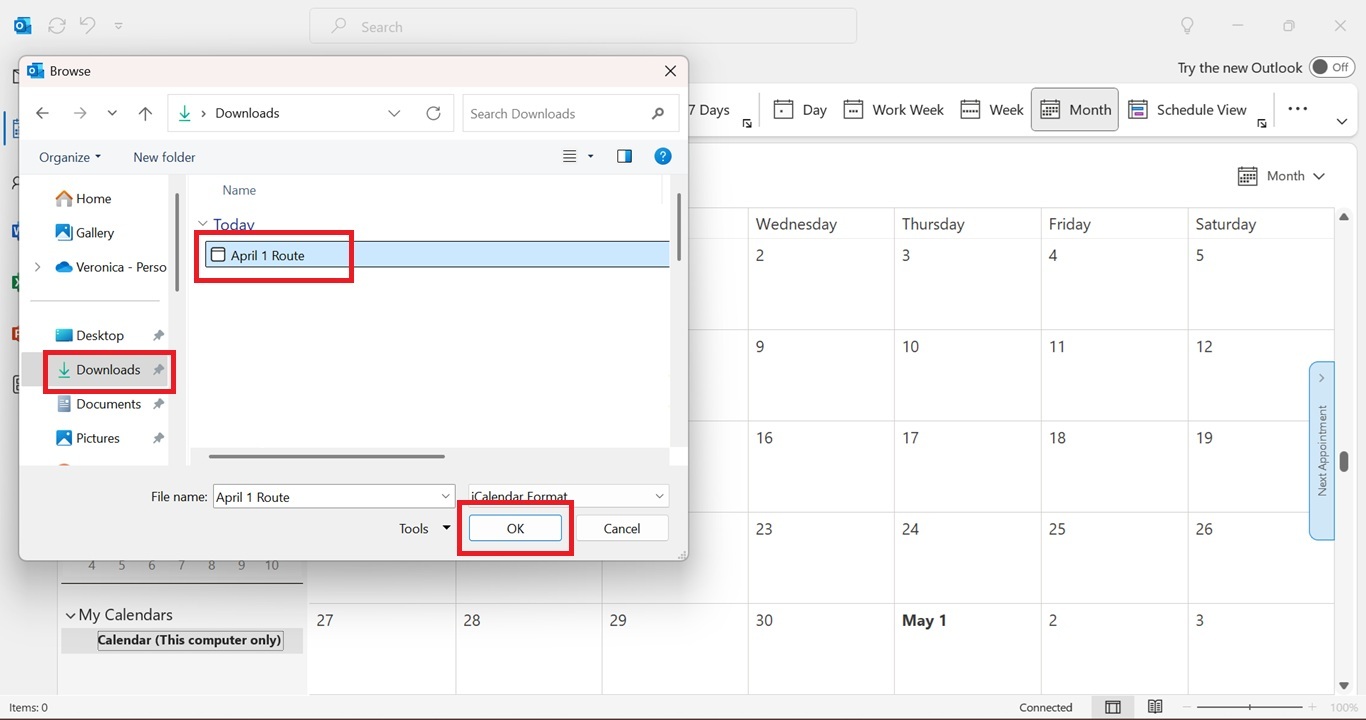Toggle the preview pane icon
This screenshot has height=720, width=1366.
pyautogui.click(x=624, y=156)
